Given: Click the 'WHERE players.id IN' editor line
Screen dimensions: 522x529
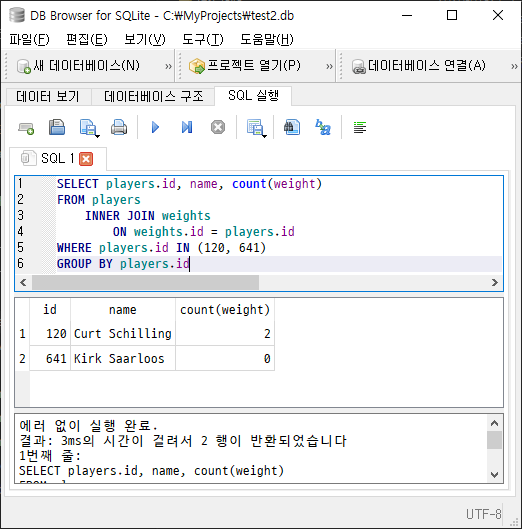Looking at the screenshot, I should click(x=161, y=248).
